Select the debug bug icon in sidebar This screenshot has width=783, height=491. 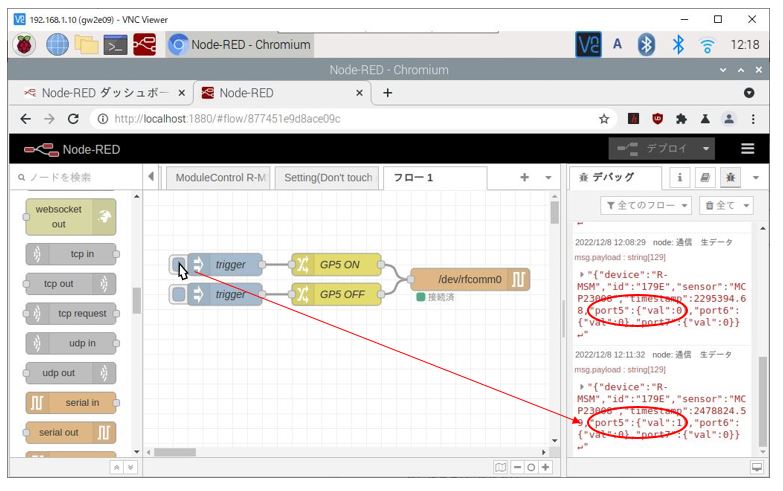point(730,177)
